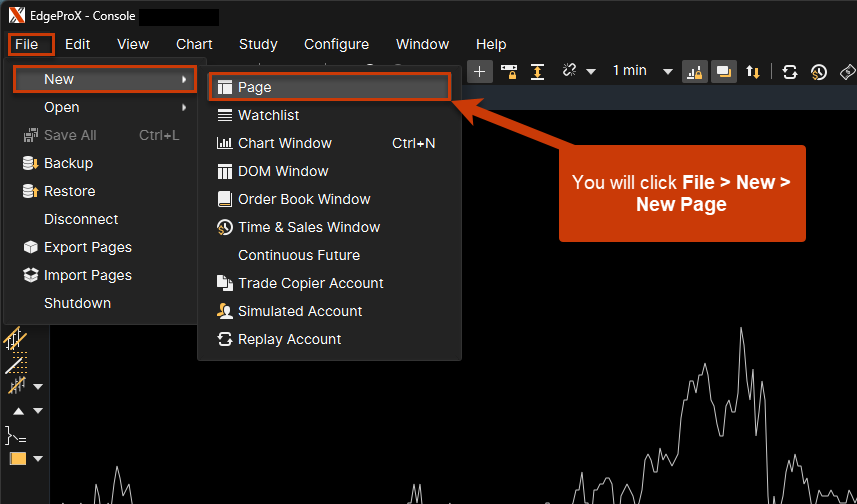
Task: Click the plus add button in toolbar
Action: coord(480,71)
